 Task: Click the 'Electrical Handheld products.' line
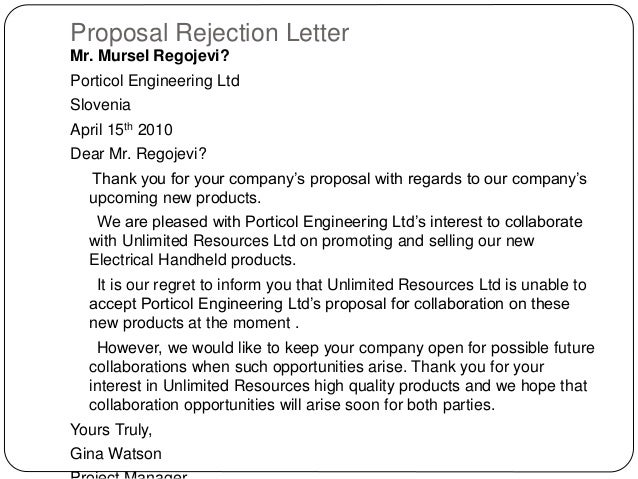pos(192,260)
